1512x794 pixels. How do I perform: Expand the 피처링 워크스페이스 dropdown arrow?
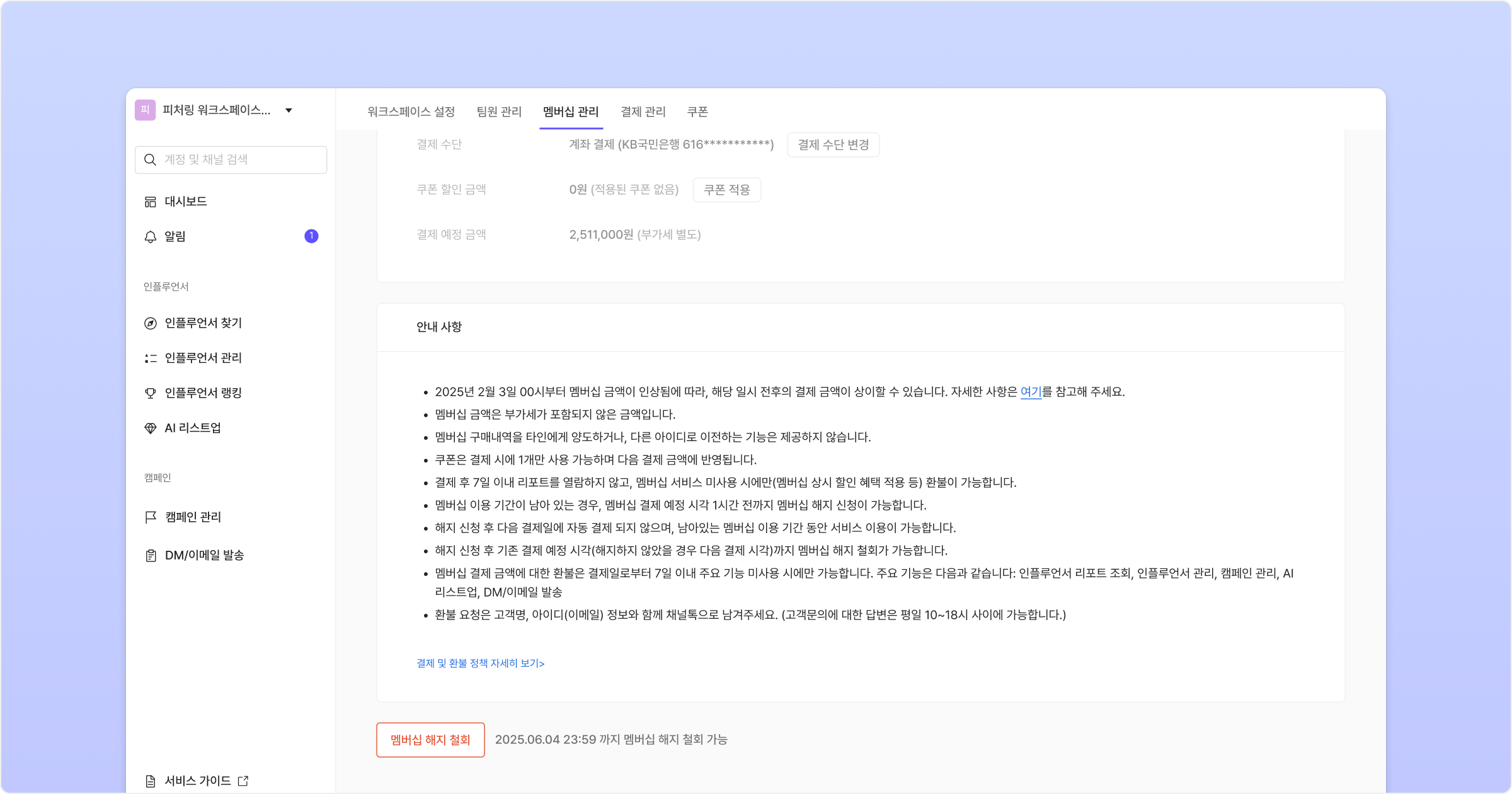pos(289,110)
